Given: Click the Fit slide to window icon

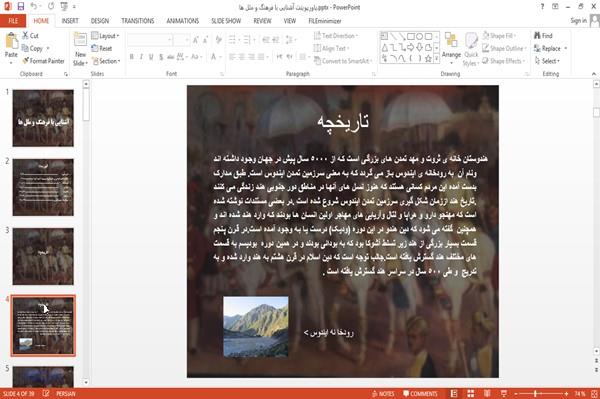Looking at the screenshot, I should [x=594, y=394].
